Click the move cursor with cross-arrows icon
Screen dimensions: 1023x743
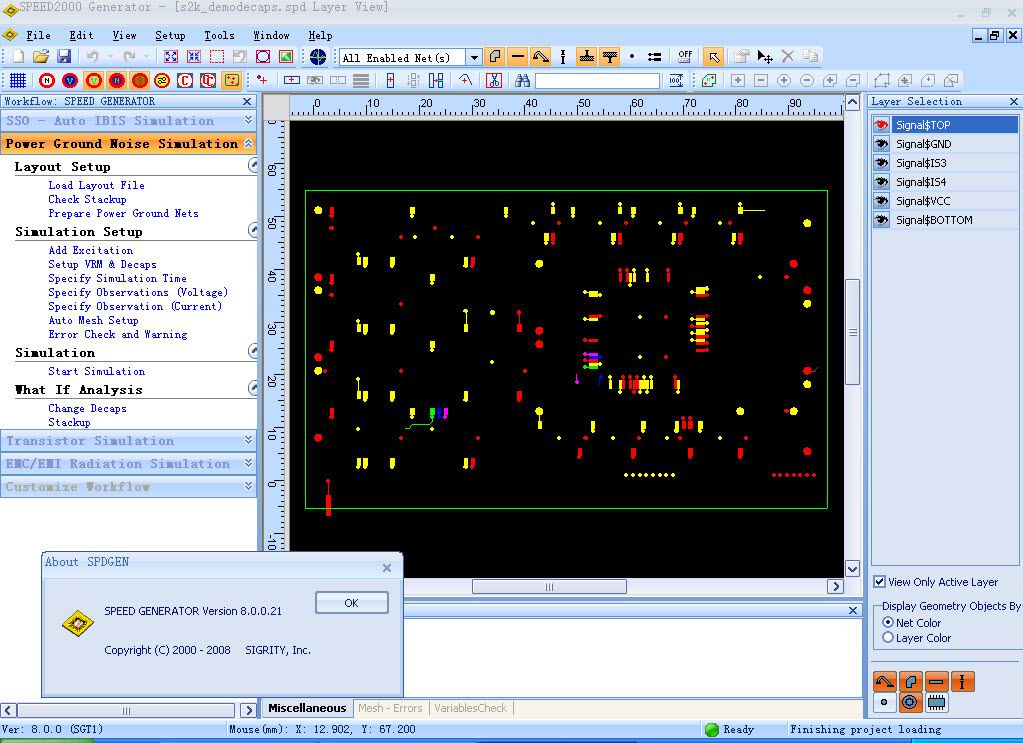coord(765,57)
